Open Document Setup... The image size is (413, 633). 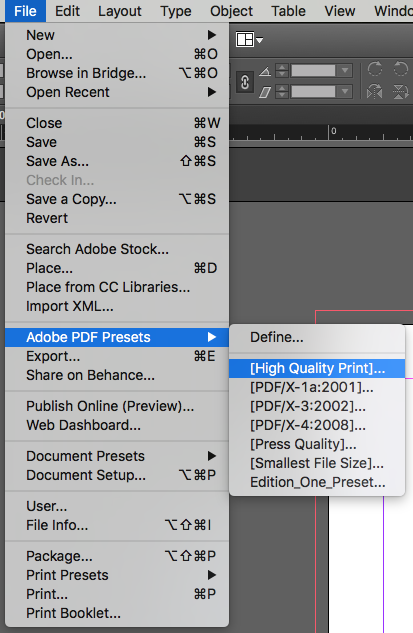[x=117, y=475]
